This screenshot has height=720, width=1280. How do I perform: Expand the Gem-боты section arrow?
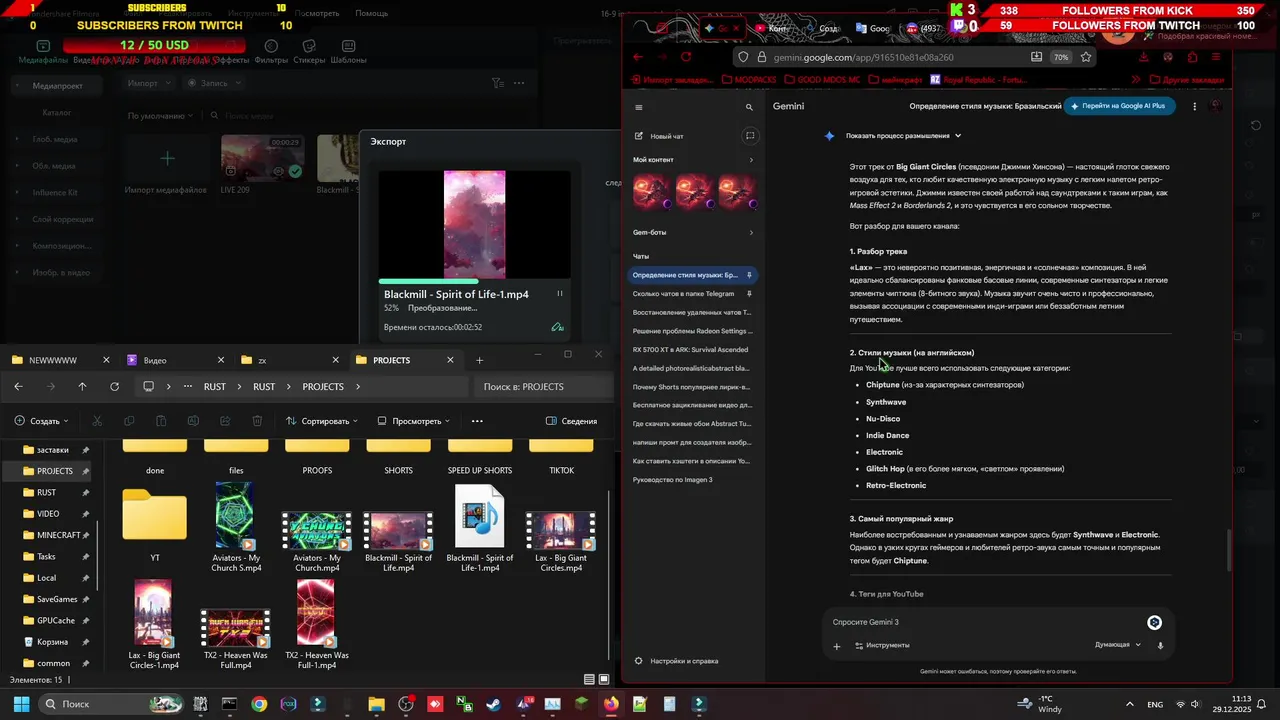(x=751, y=232)
